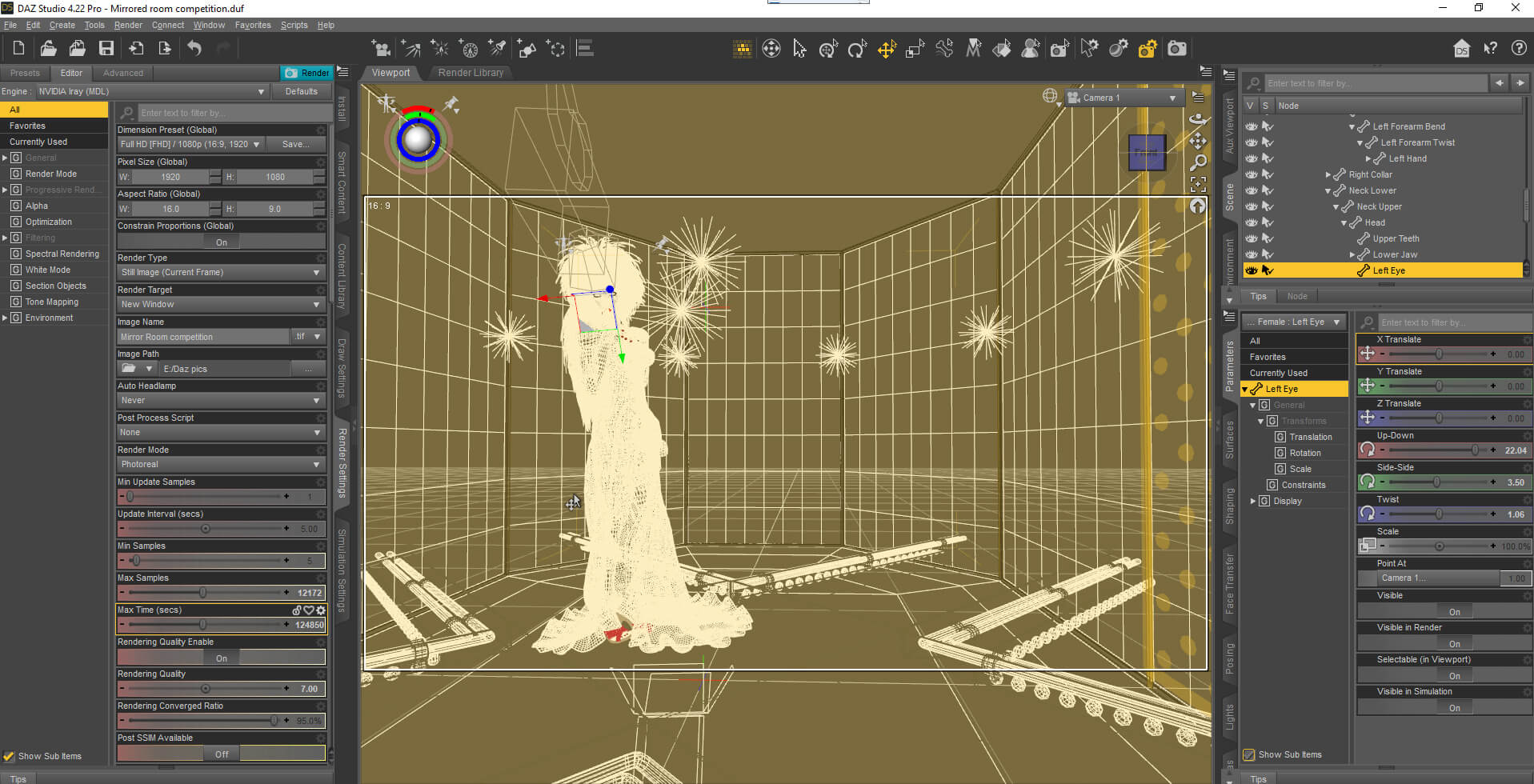Click the Render camera icon in toolbar
The height and width of the screenshot is (784, 1534).
click(x=1176, y=49)
